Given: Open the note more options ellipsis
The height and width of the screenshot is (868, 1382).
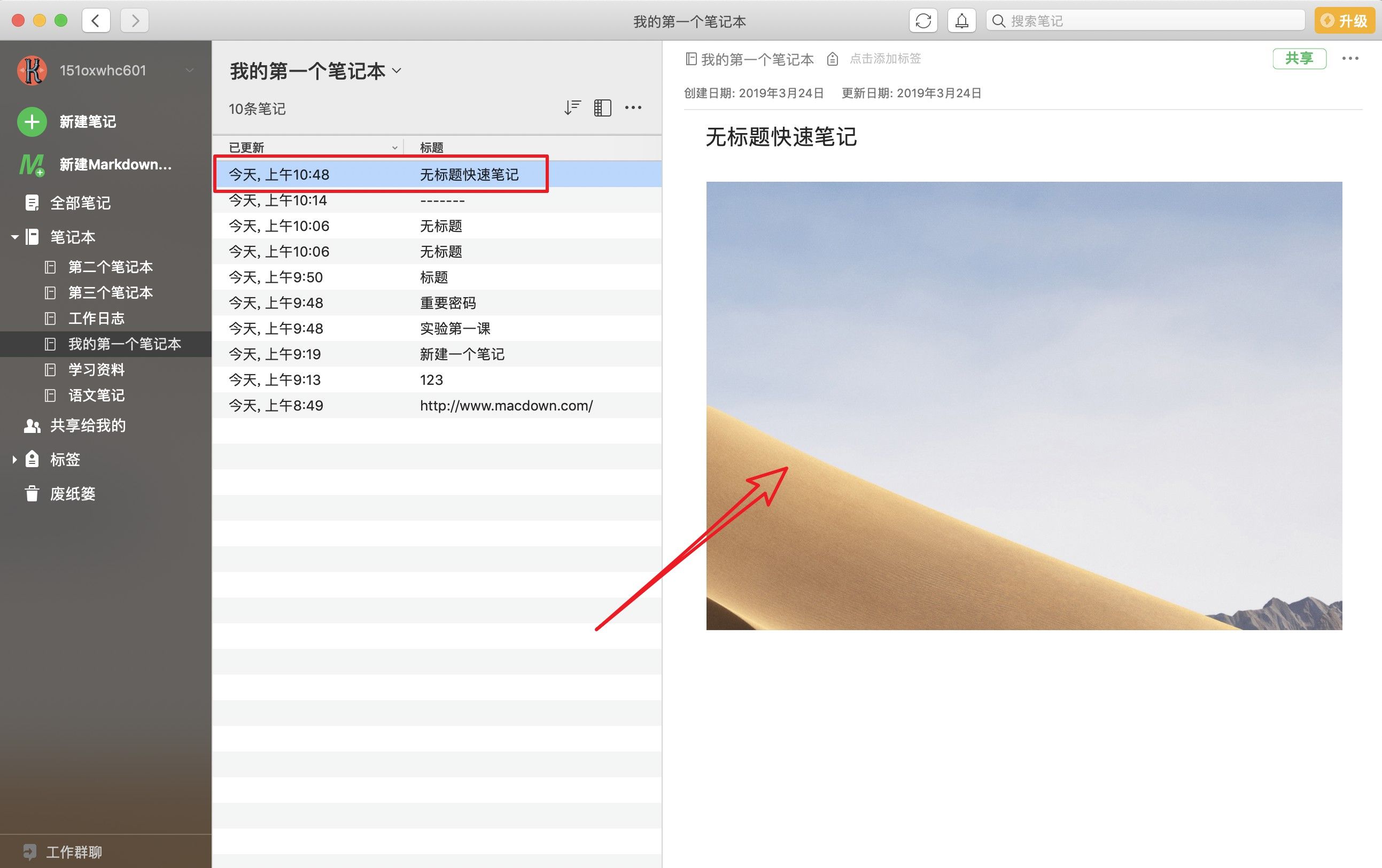Looking at the screenshot, I should tap(1350, 59).
